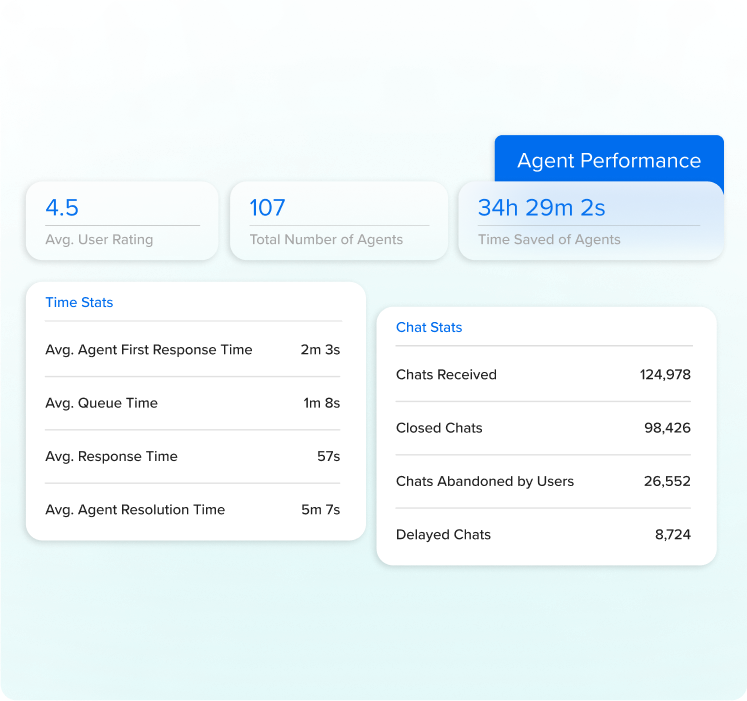747x701 pixels.
Task: Click the 107 agents count value
Action: pos(267,208)
